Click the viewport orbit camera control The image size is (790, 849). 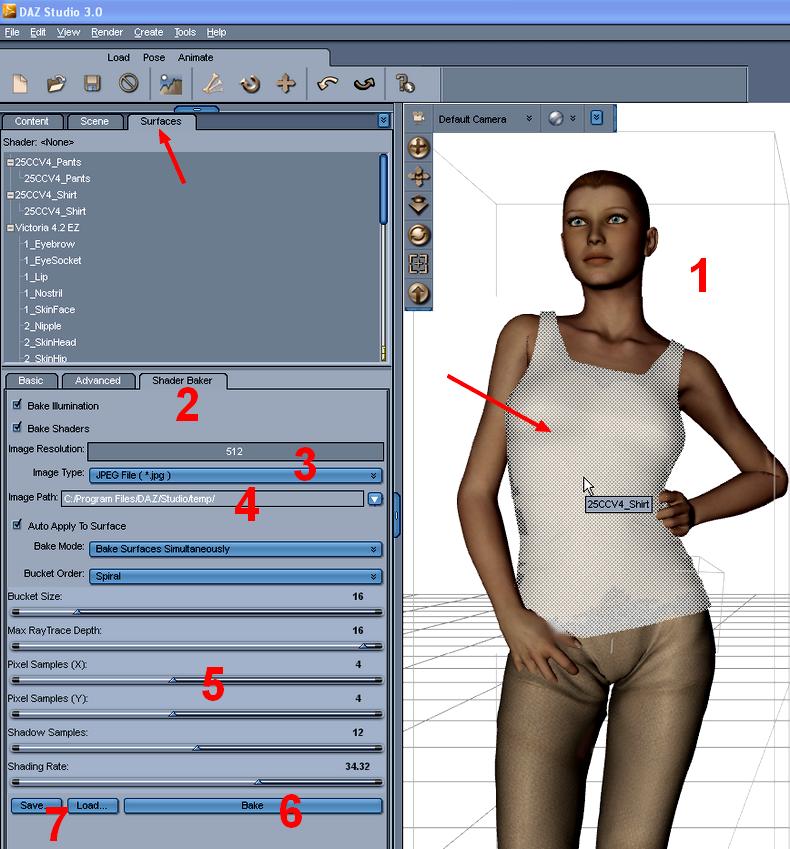(419, 147)
